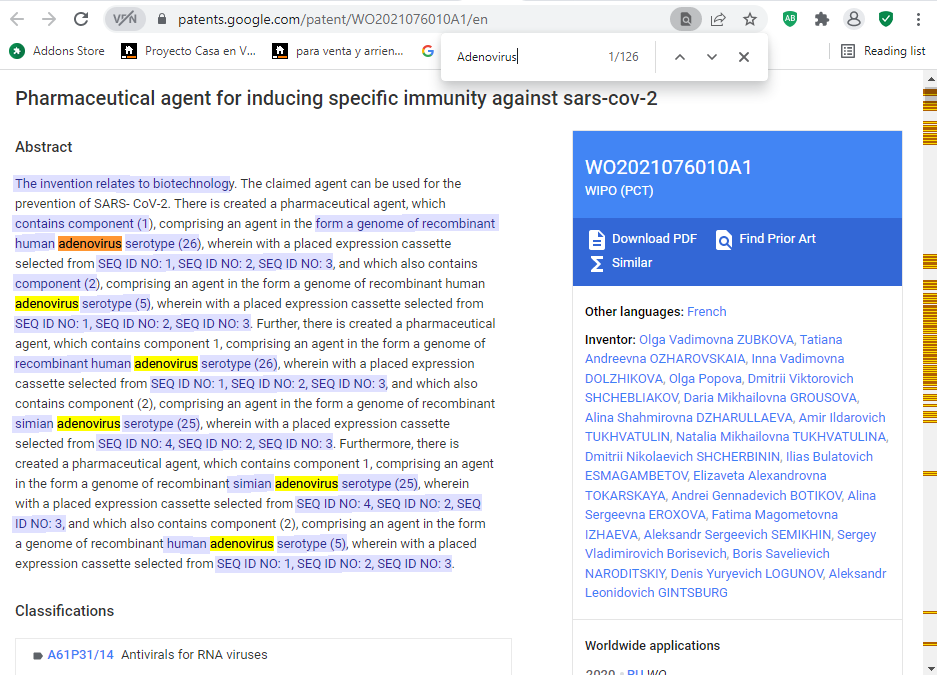Open the Reading list panel
This screenshot has height=675, width=937.
883,51
